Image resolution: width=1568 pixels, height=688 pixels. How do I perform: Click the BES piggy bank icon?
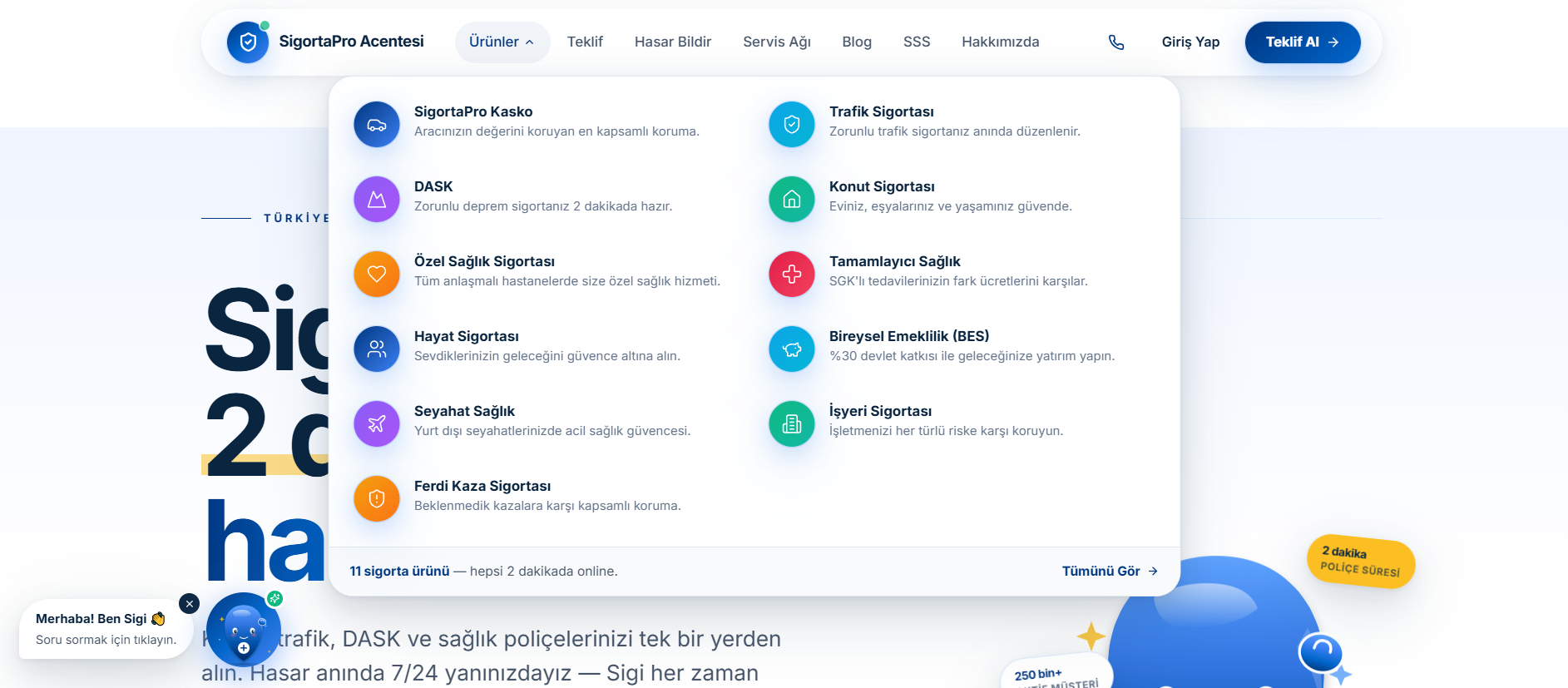coord(792,349)
